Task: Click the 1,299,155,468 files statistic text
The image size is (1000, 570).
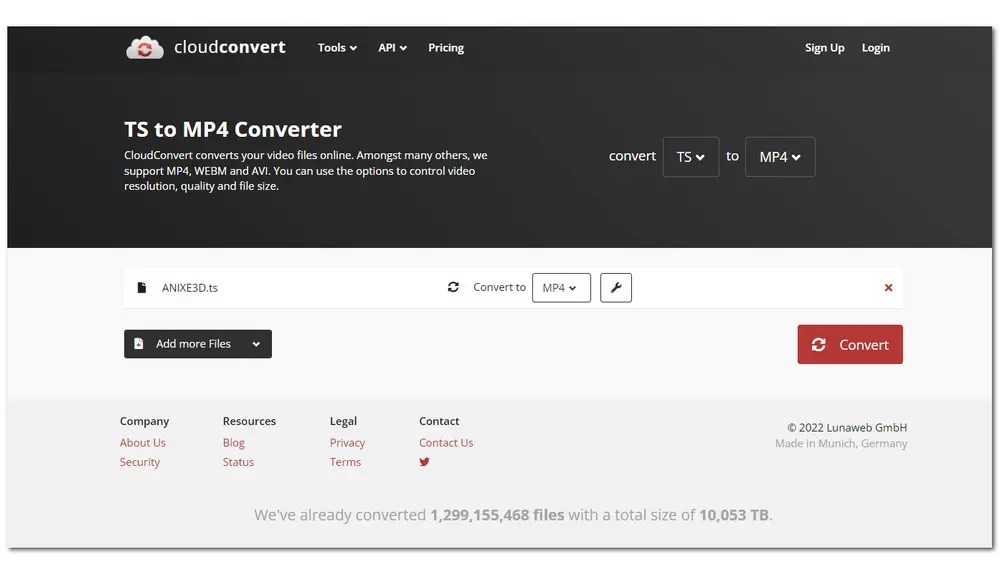Action: pos(497,515)
